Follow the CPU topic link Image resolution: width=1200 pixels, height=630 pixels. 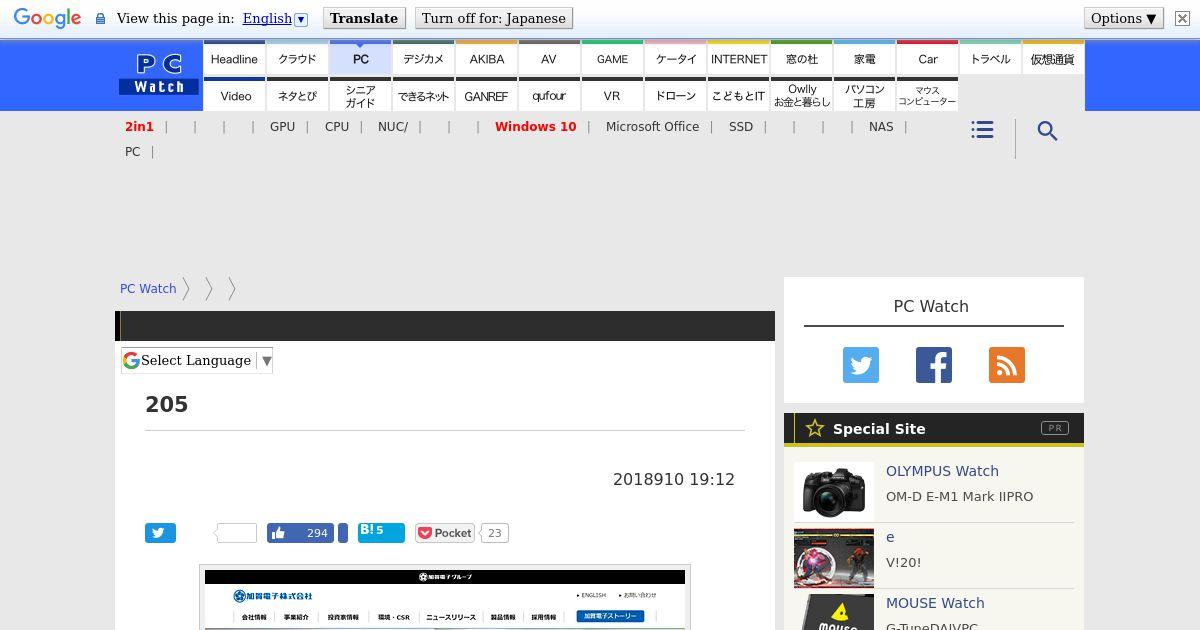pos(337,127)
